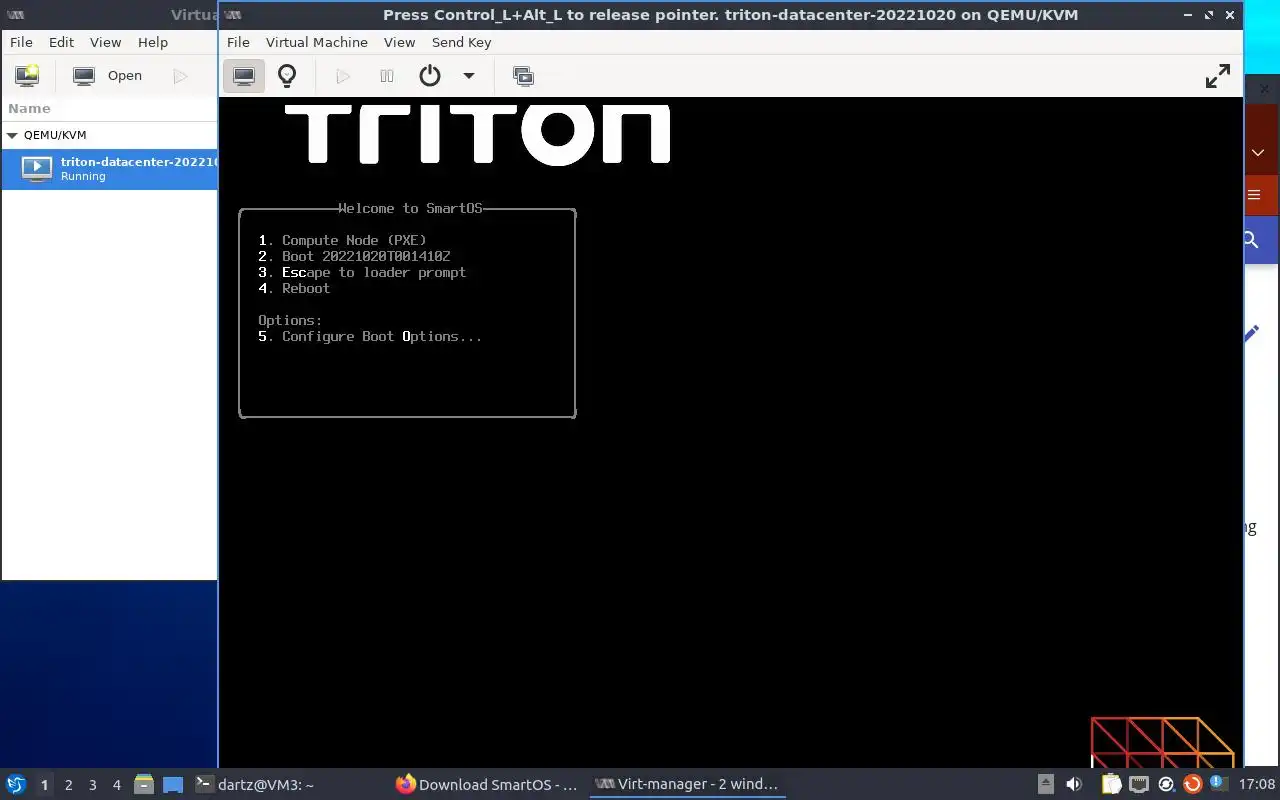1280x800 pixels.
Task: Open the file manager taskbar icon
Action: coord(144,785)
